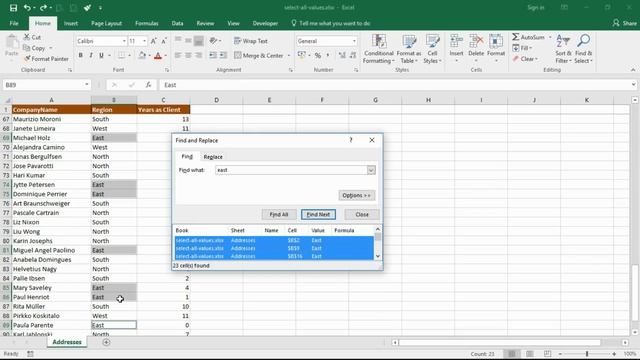
Task: Click Find All button
Action: point(279,214)
